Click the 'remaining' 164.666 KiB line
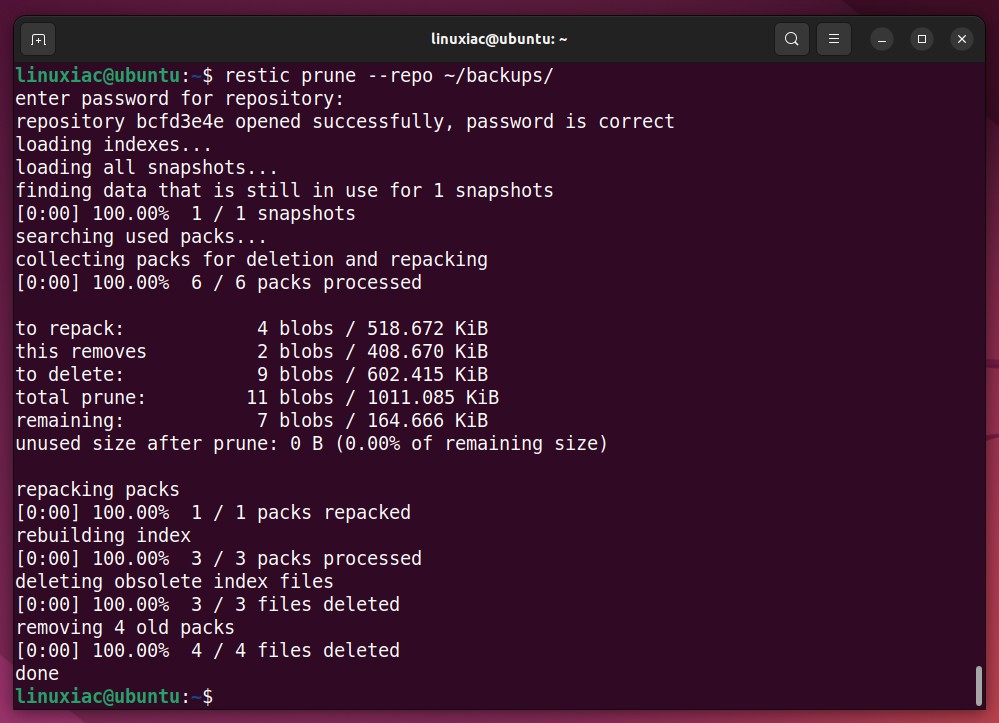The width and height of the screenshot is (999, 723). pyautogui.click(x=252, y=420)
